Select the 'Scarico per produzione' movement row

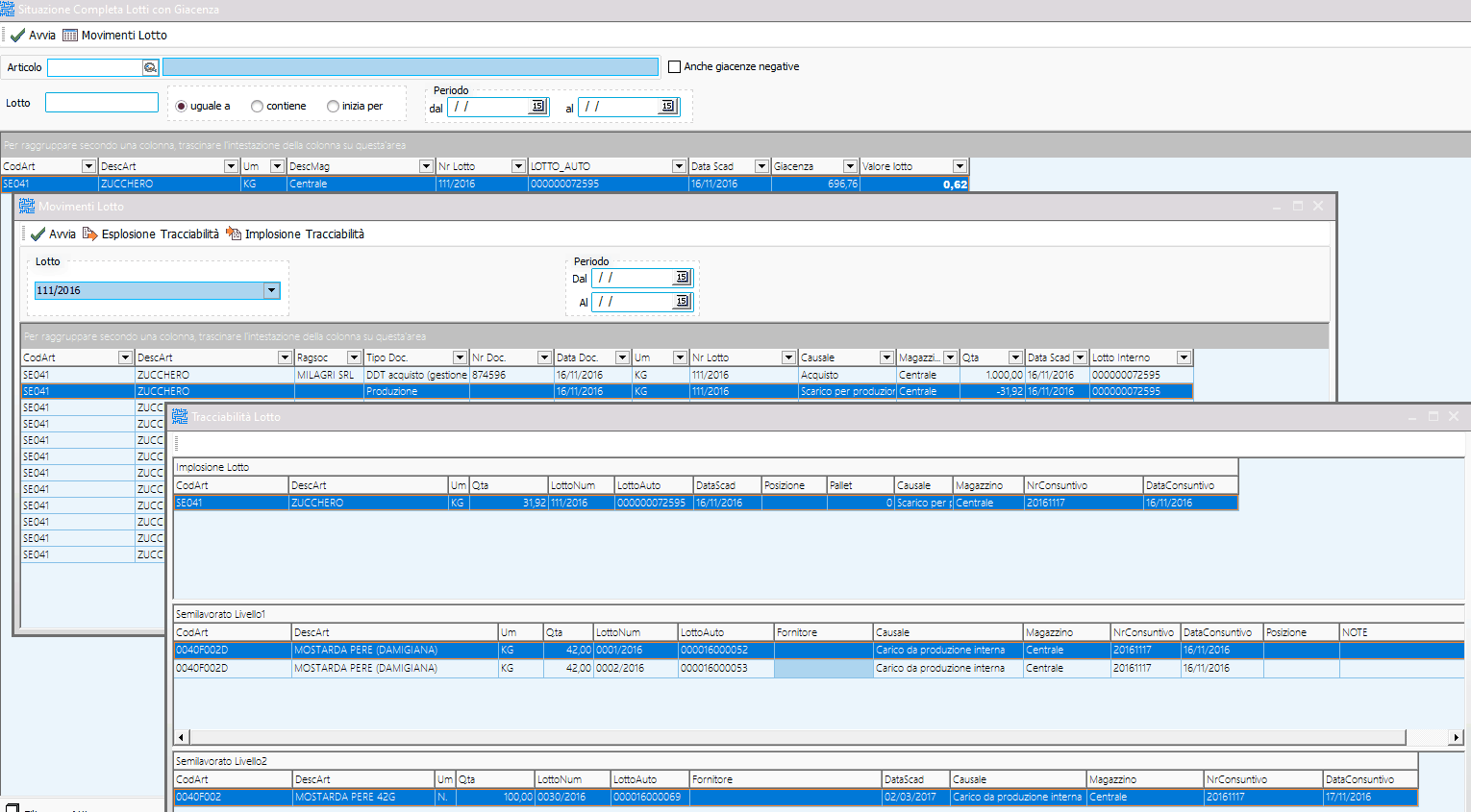click(607, 391)
